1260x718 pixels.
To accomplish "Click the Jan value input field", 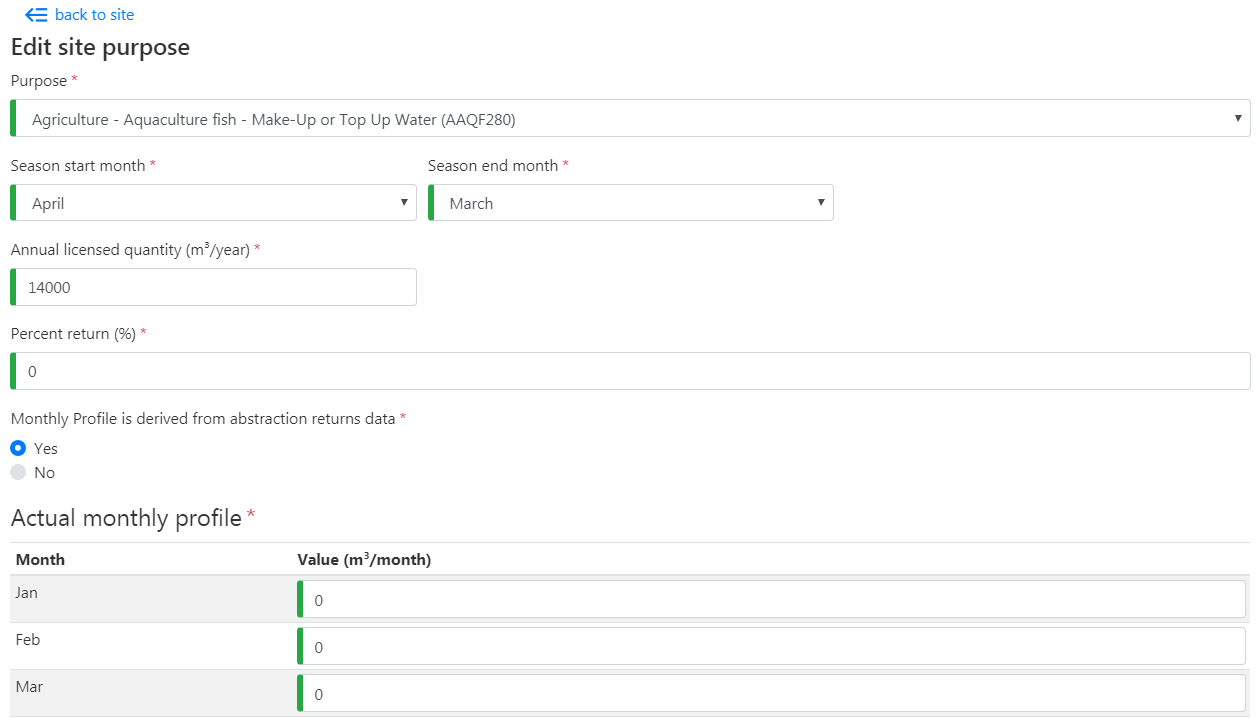I will click(x=772, y=600).
